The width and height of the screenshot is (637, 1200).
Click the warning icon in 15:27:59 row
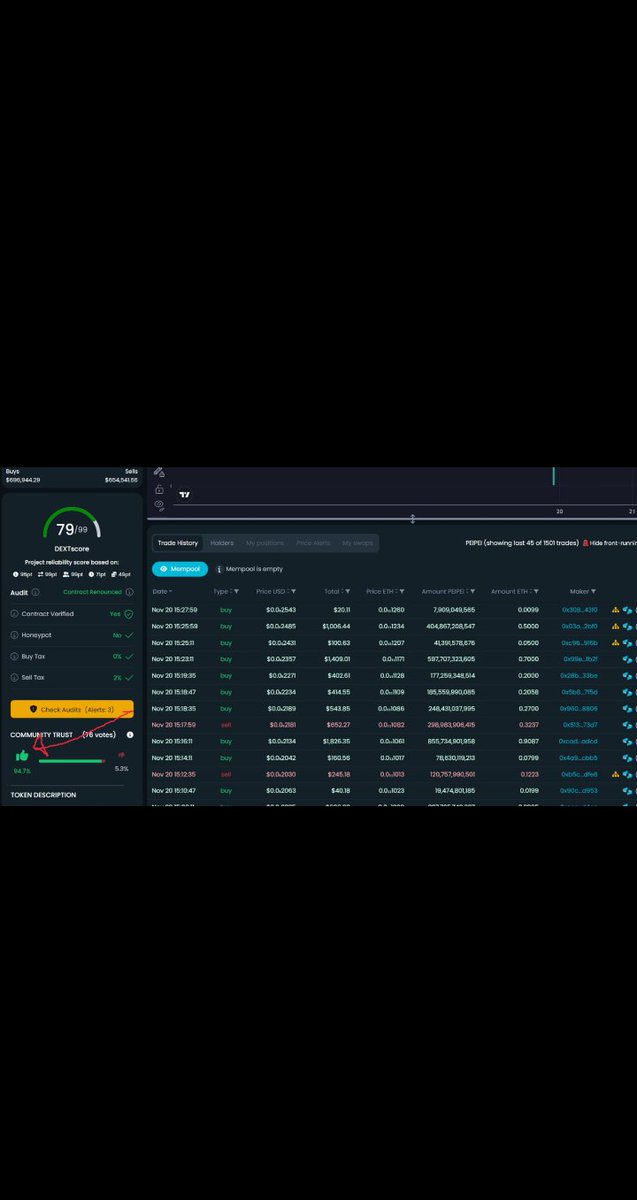[x=616, y=609]
